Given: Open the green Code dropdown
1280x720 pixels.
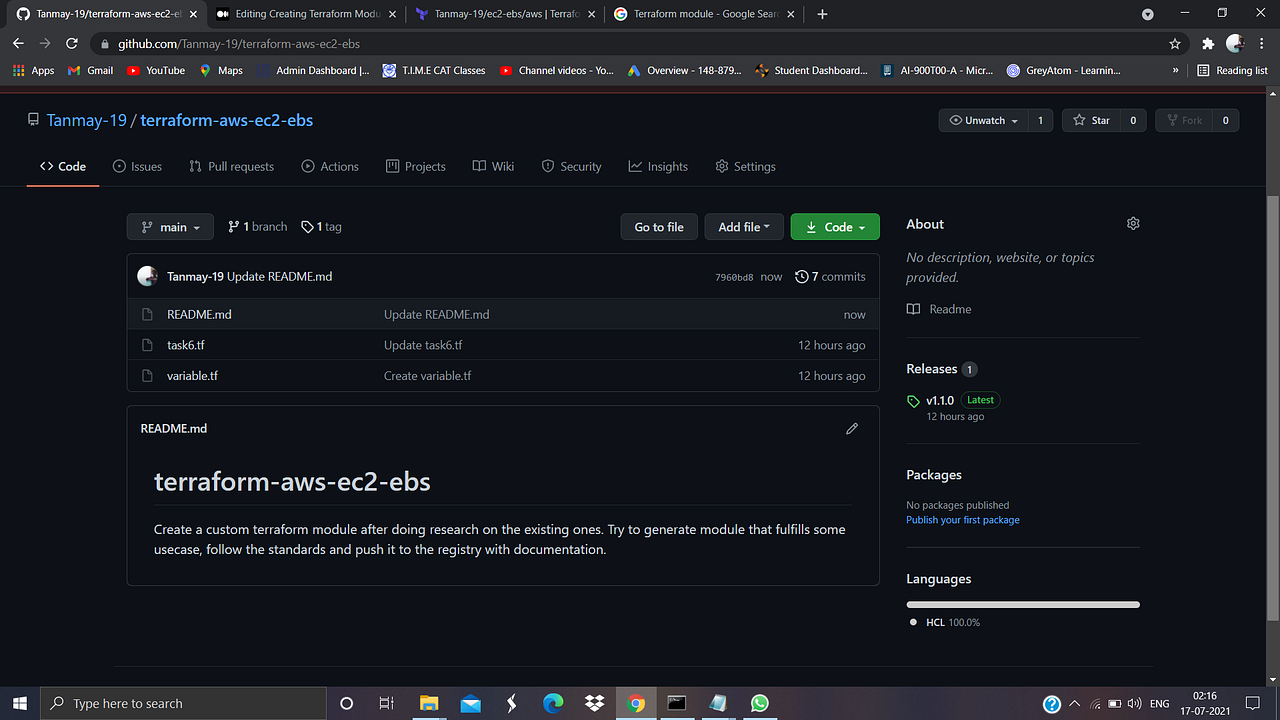Looking at the screenshot, I should point(835,227).
